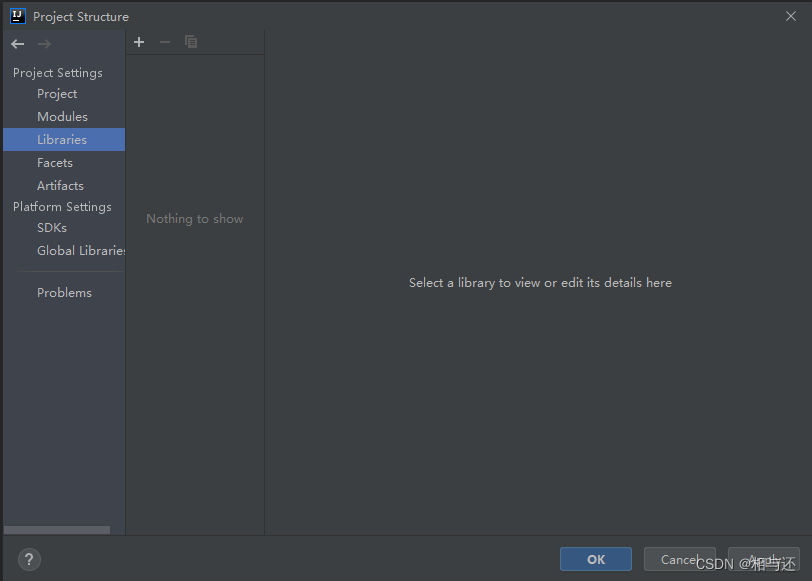Open the Project settings page
This screenshot has width=812, height=581.
click(57, 94)
